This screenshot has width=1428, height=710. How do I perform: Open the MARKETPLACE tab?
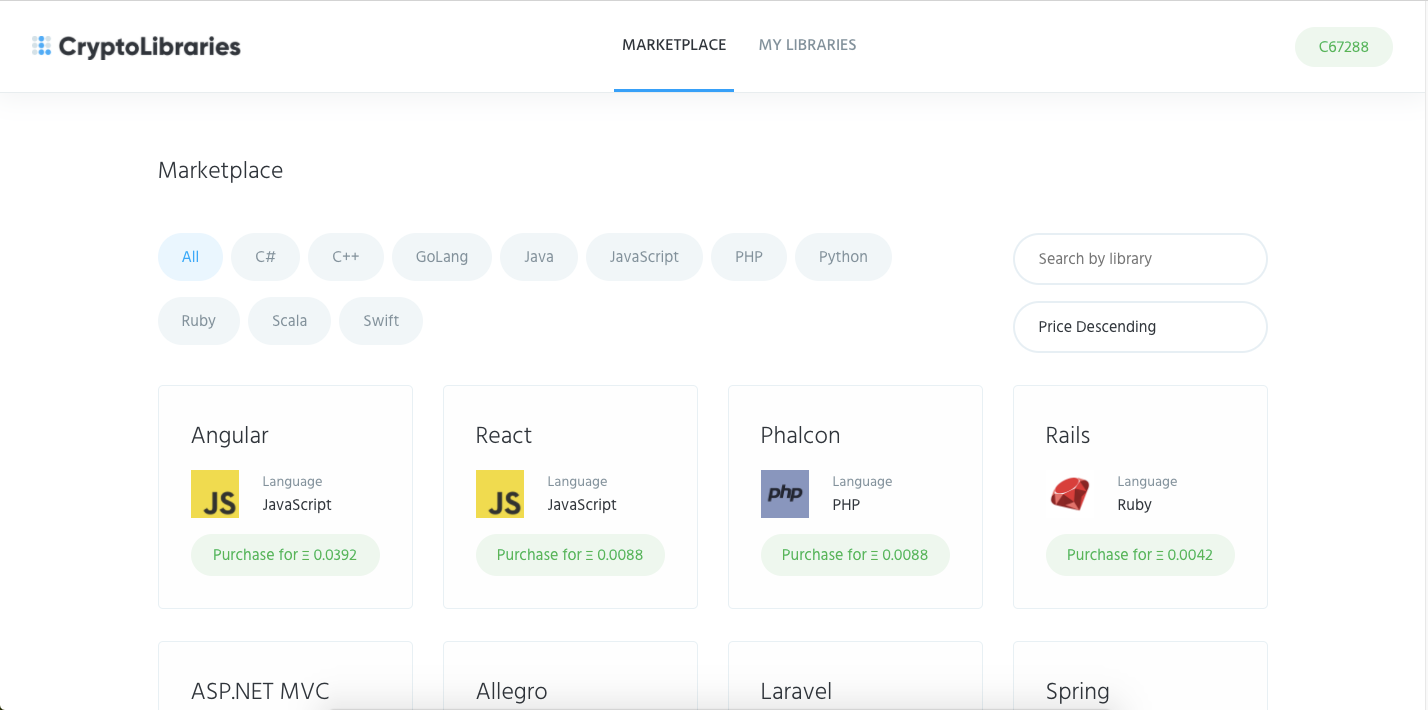674,44
